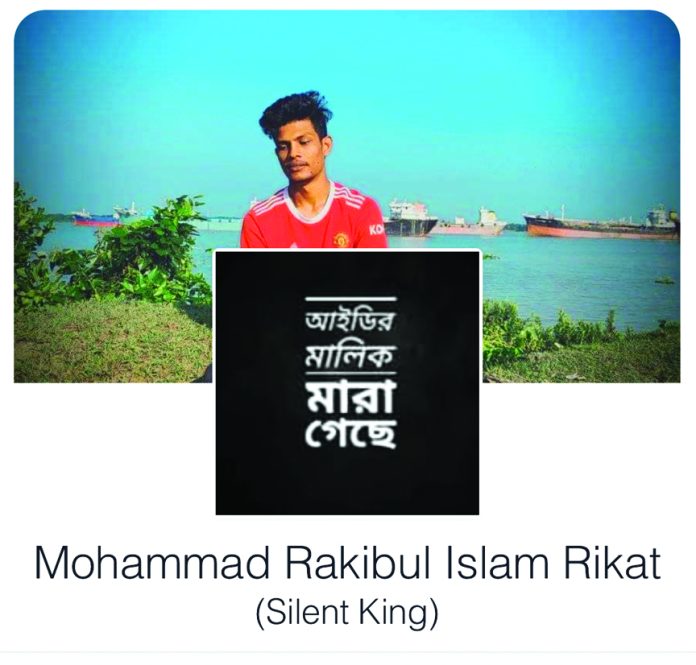The width and height of the screenshot is (696, 665).
Task: Click the Bengali word আইডির in profile picture
Action: [x=350, y=321]
